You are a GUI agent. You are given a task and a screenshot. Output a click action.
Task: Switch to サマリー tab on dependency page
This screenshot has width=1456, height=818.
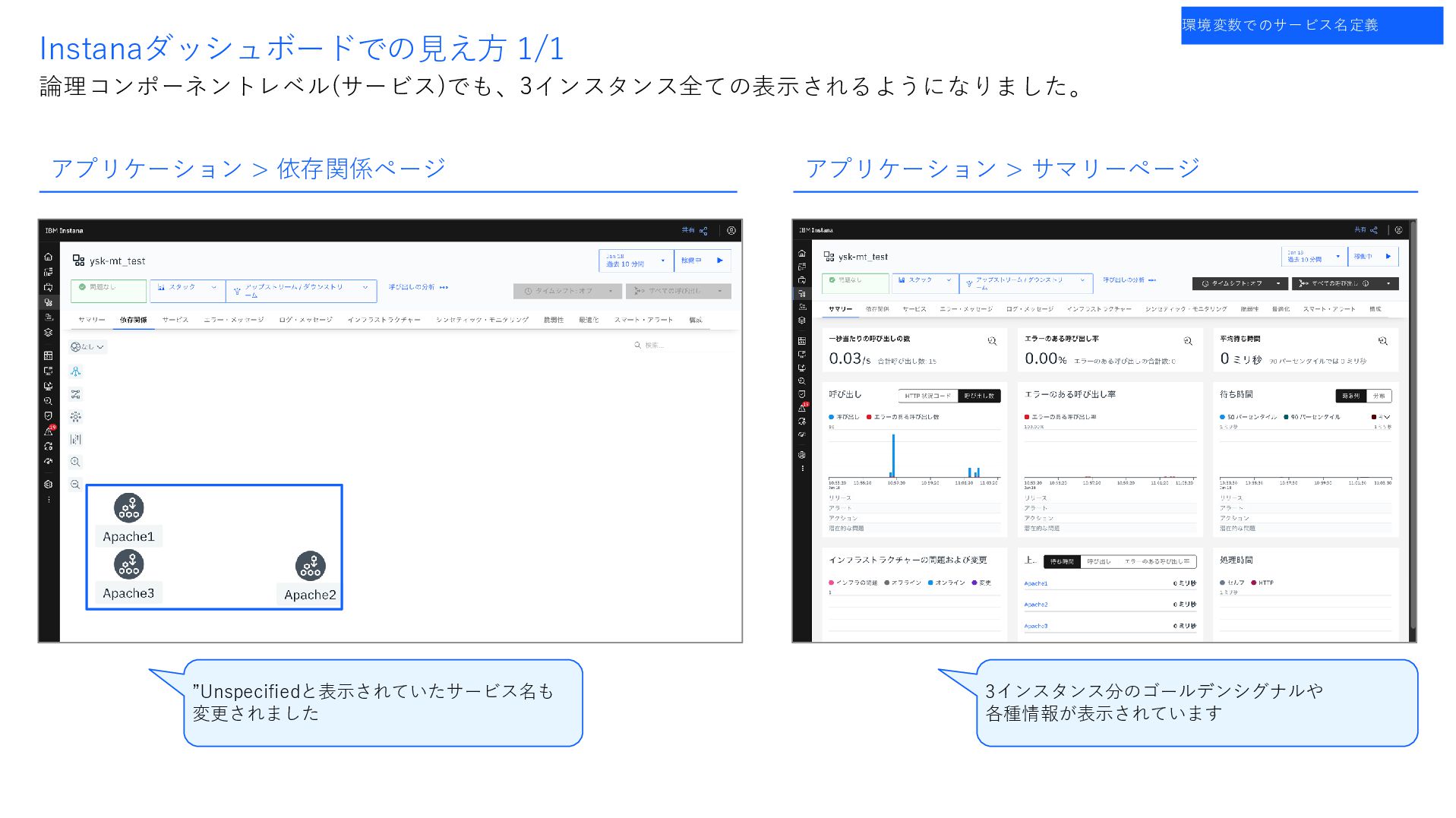92,320
